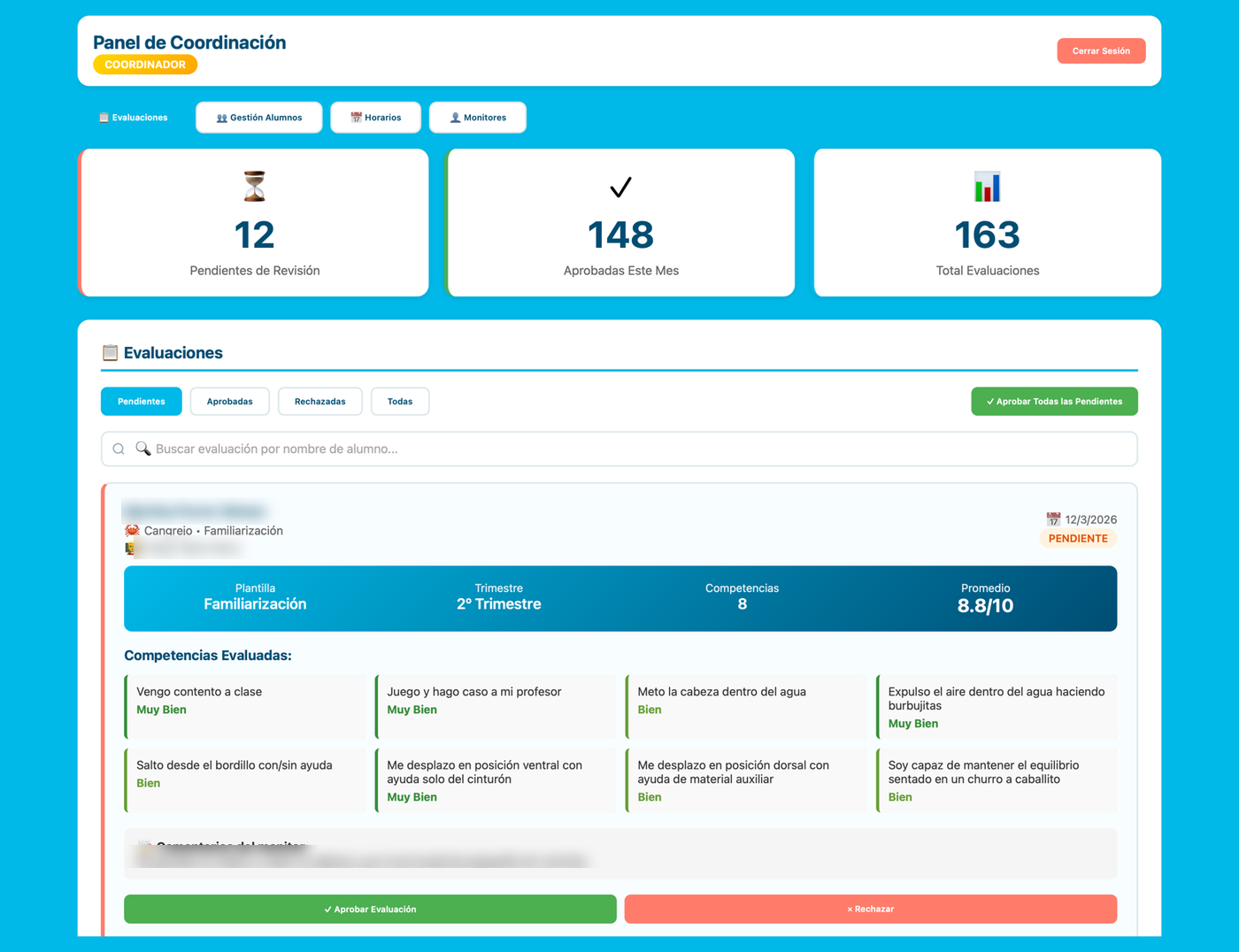
Task: Select competency Salto desde el bordillo con/sin ayuda
Action: click(245, 779)
